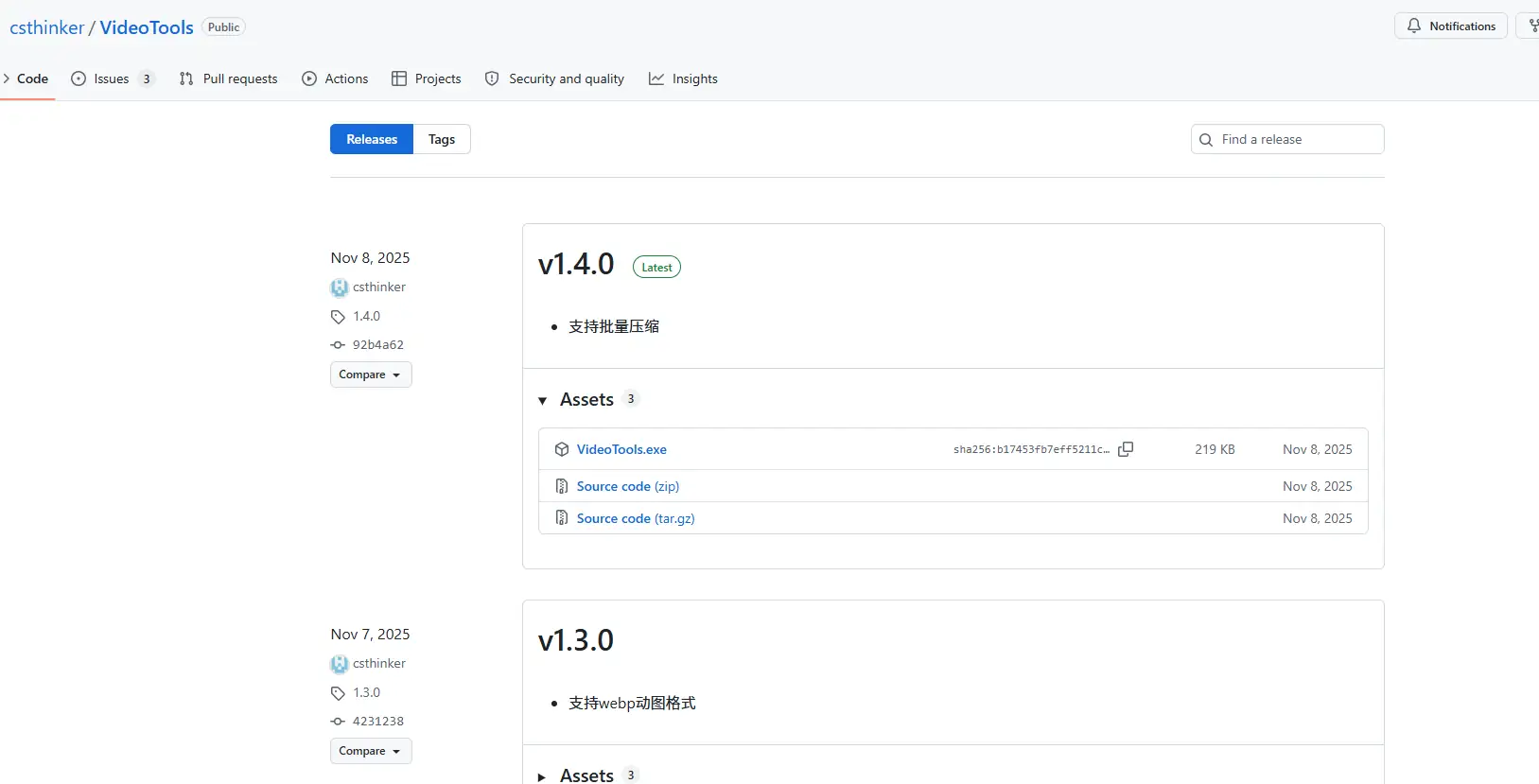The height and width of the screenshot is (784, 1539).
Task: Click the Security shield icon
Action: pyautogui.click(x=492, y=78)
